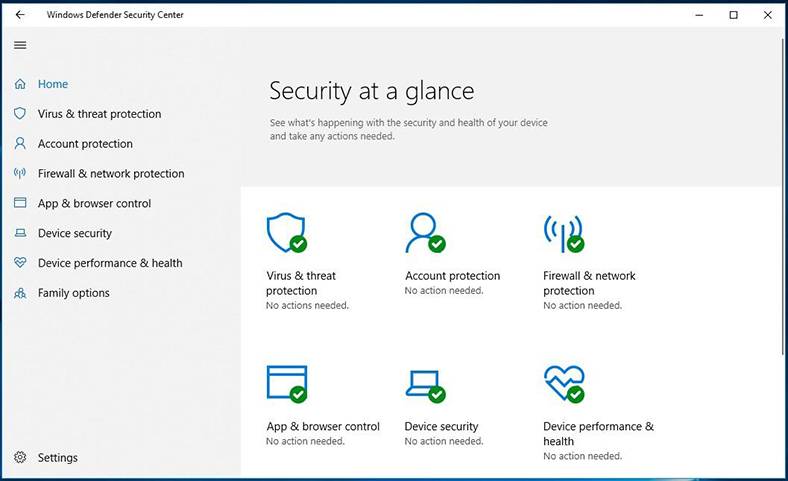Image resolution: width=788 pixels, height=481 pixels.
Task: Open the large heart health tile icon
Action: coord(564,384)
